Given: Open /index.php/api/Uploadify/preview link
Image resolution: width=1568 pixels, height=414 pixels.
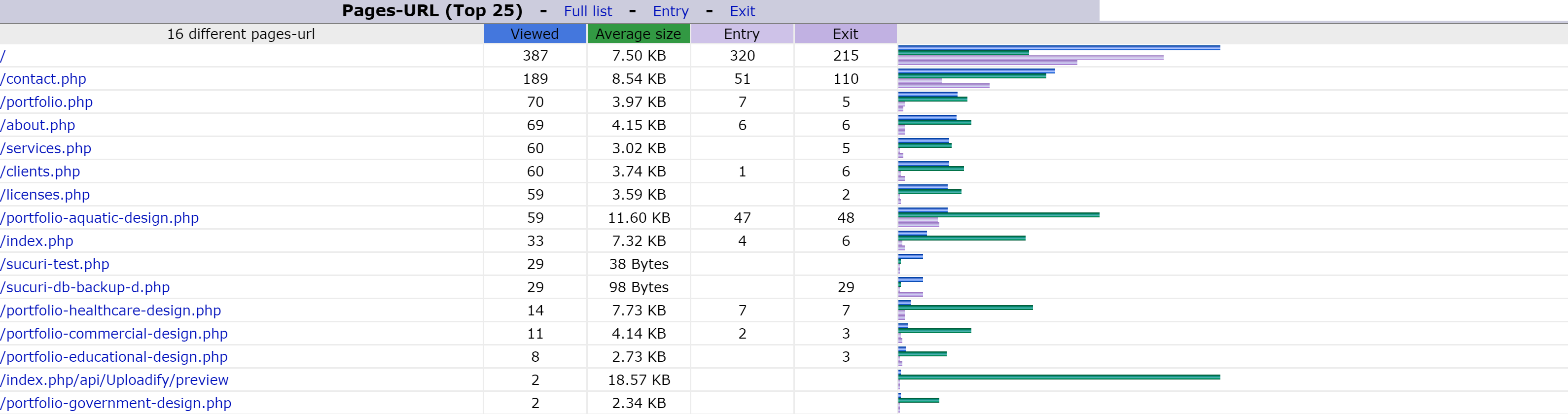Looking at the screenshot, I should 114,380.
